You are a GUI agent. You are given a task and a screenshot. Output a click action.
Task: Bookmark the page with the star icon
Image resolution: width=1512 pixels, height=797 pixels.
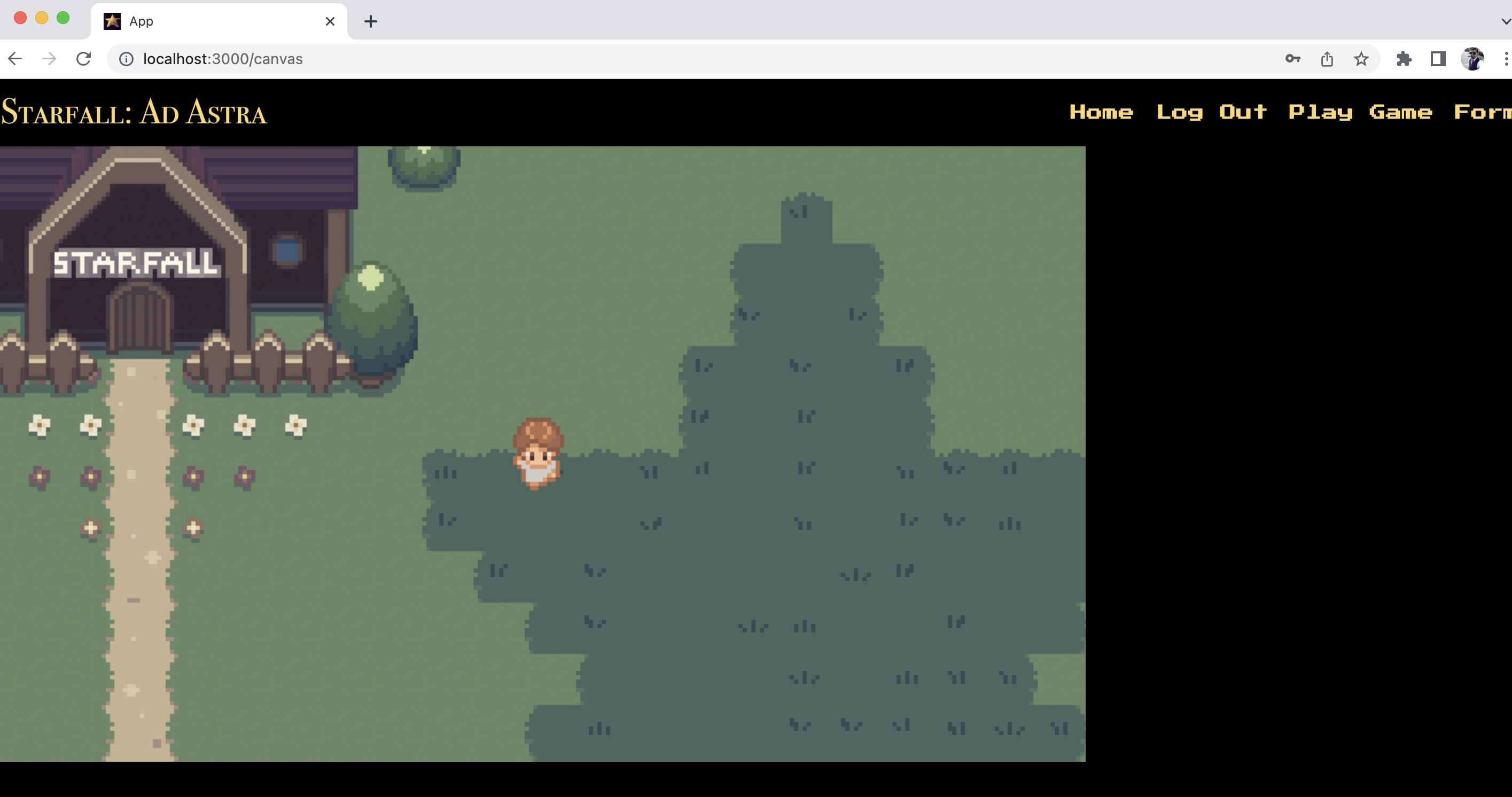pyautogui.click(x=1361, y=59)
